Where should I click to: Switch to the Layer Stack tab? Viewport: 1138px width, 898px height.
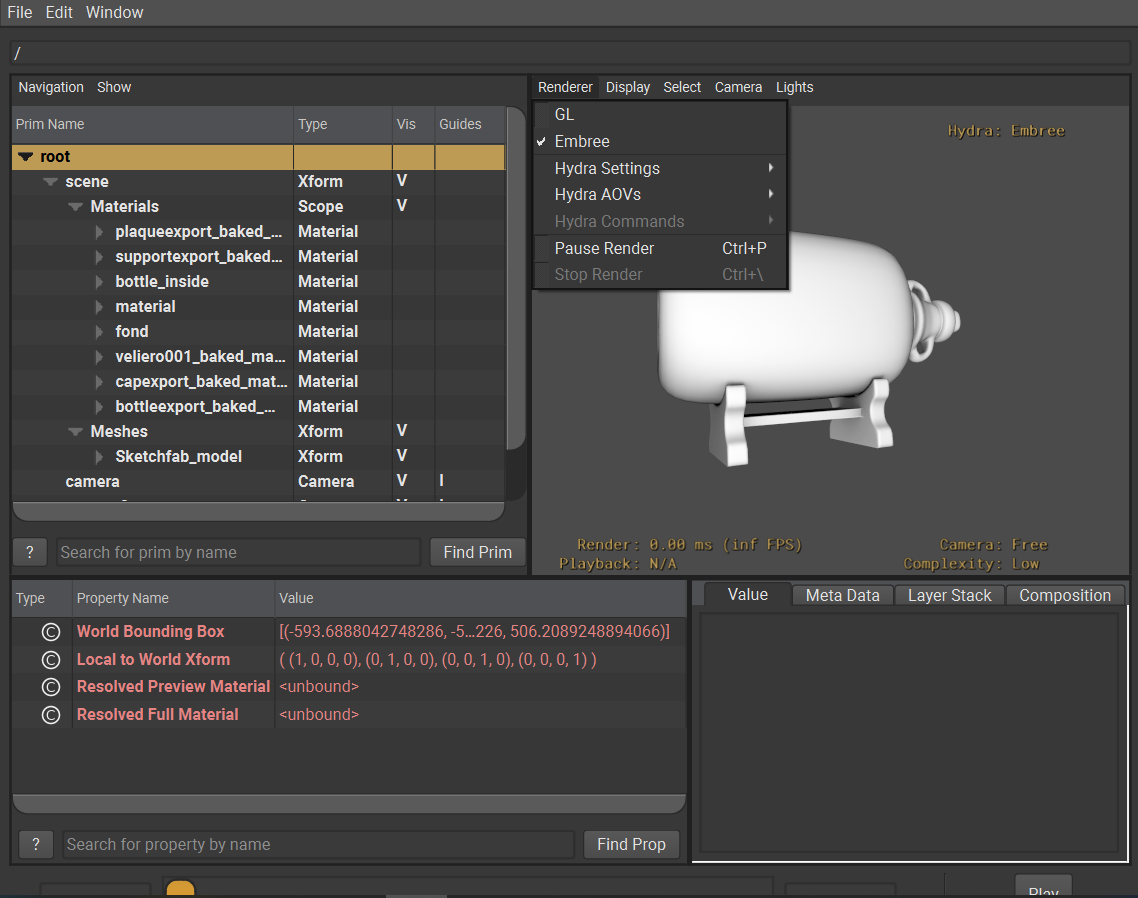click(x=948, y=595)
